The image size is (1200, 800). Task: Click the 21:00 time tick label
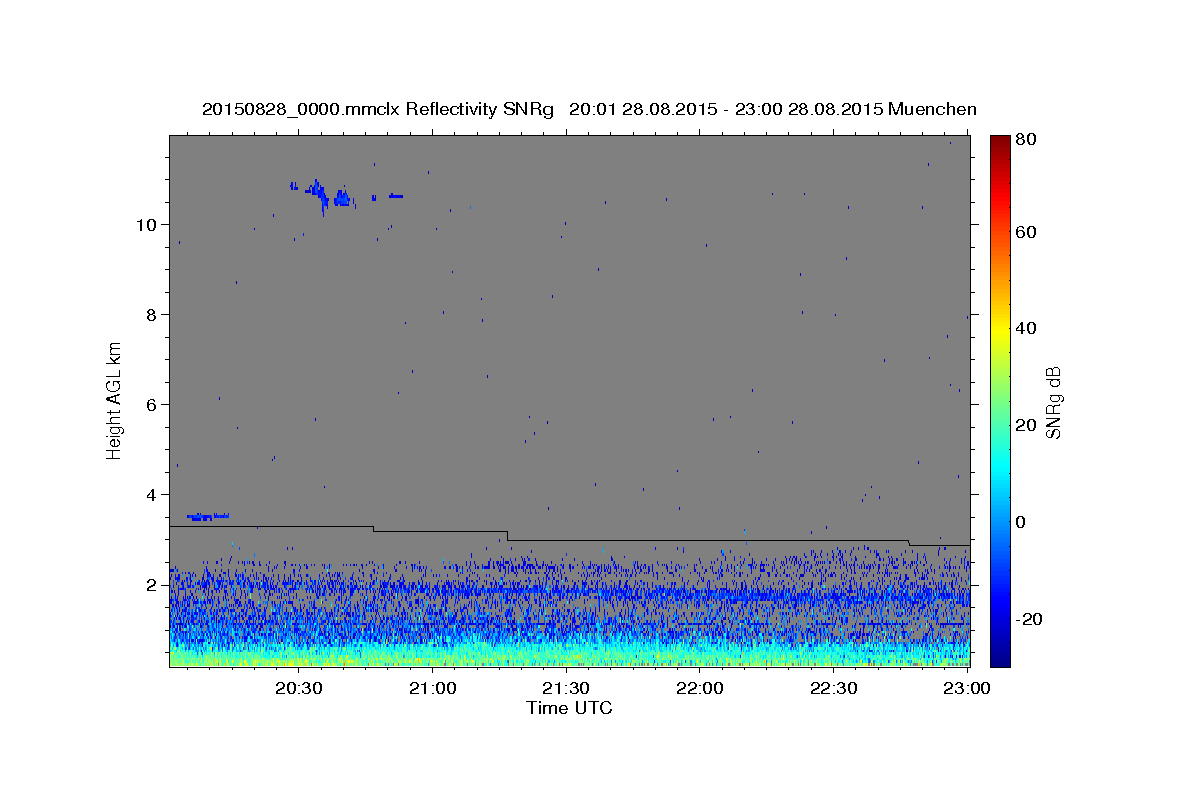pyautogui.click(x=432, y=688)
